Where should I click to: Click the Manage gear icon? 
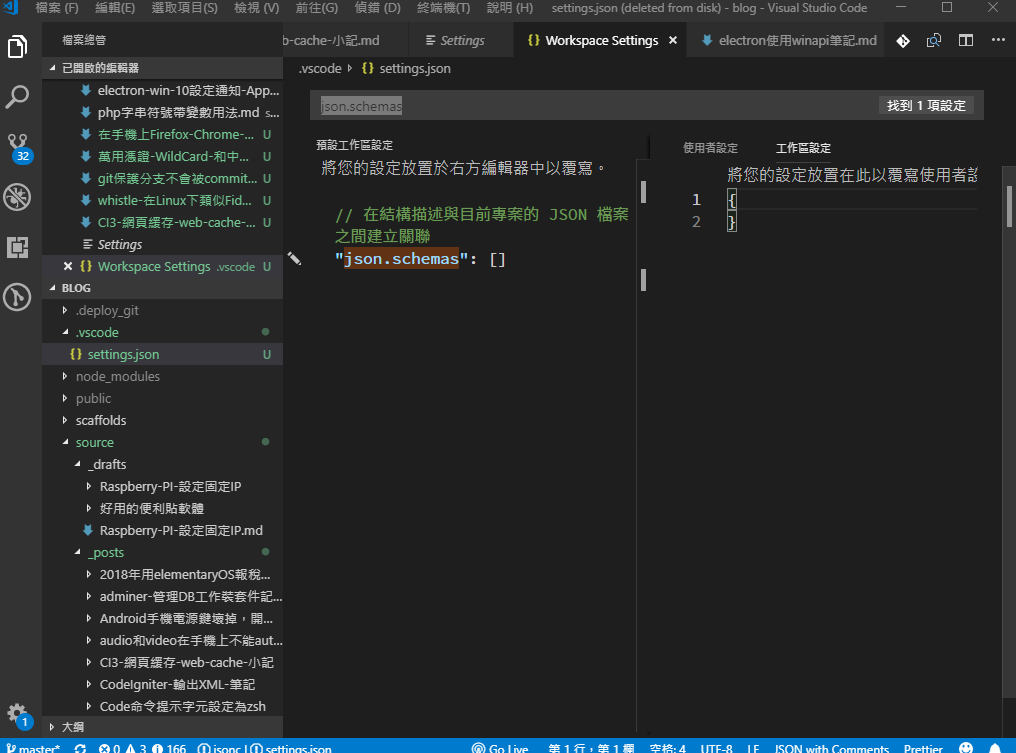pyautogui.click(x=17, y=713)
